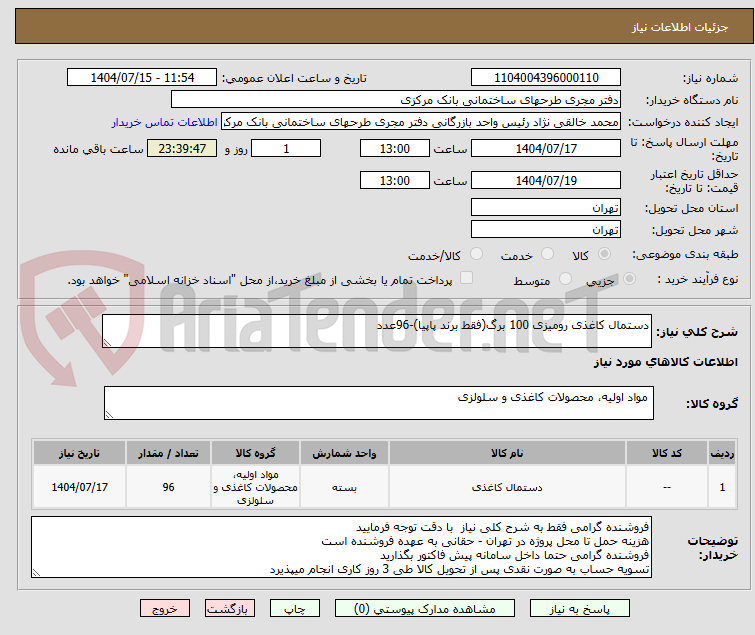
Task: Click the بسته unit cell
Action: click(344, 487)
